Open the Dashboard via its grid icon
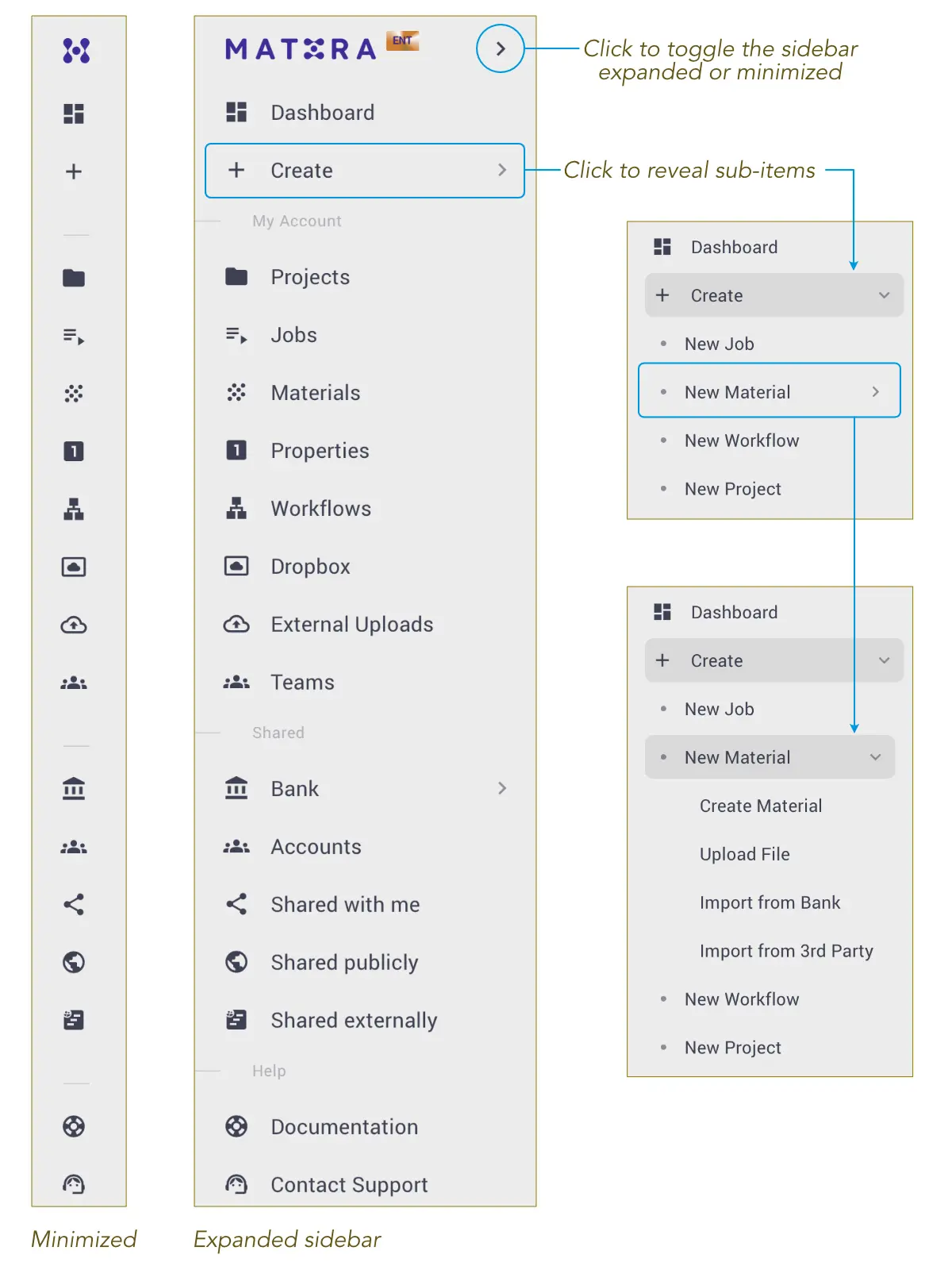 coord(236,112)
